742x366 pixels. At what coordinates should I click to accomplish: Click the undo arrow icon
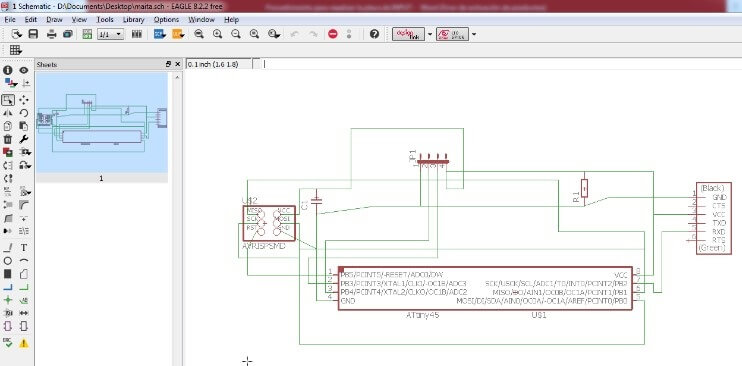point(294,34)
